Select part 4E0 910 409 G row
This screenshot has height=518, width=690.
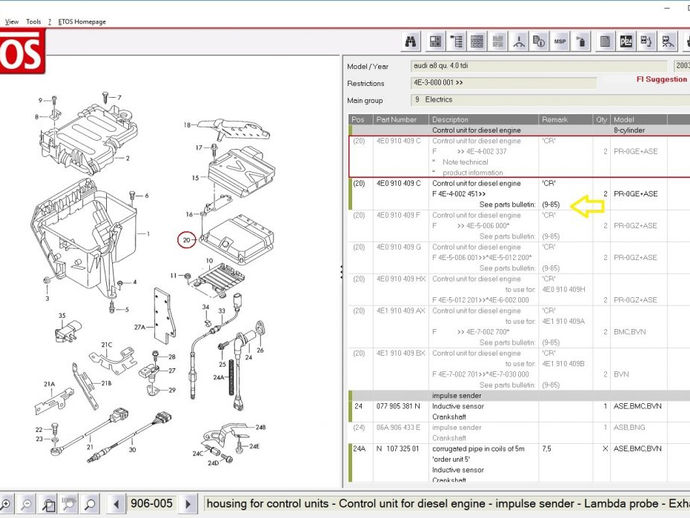point(519,257)
